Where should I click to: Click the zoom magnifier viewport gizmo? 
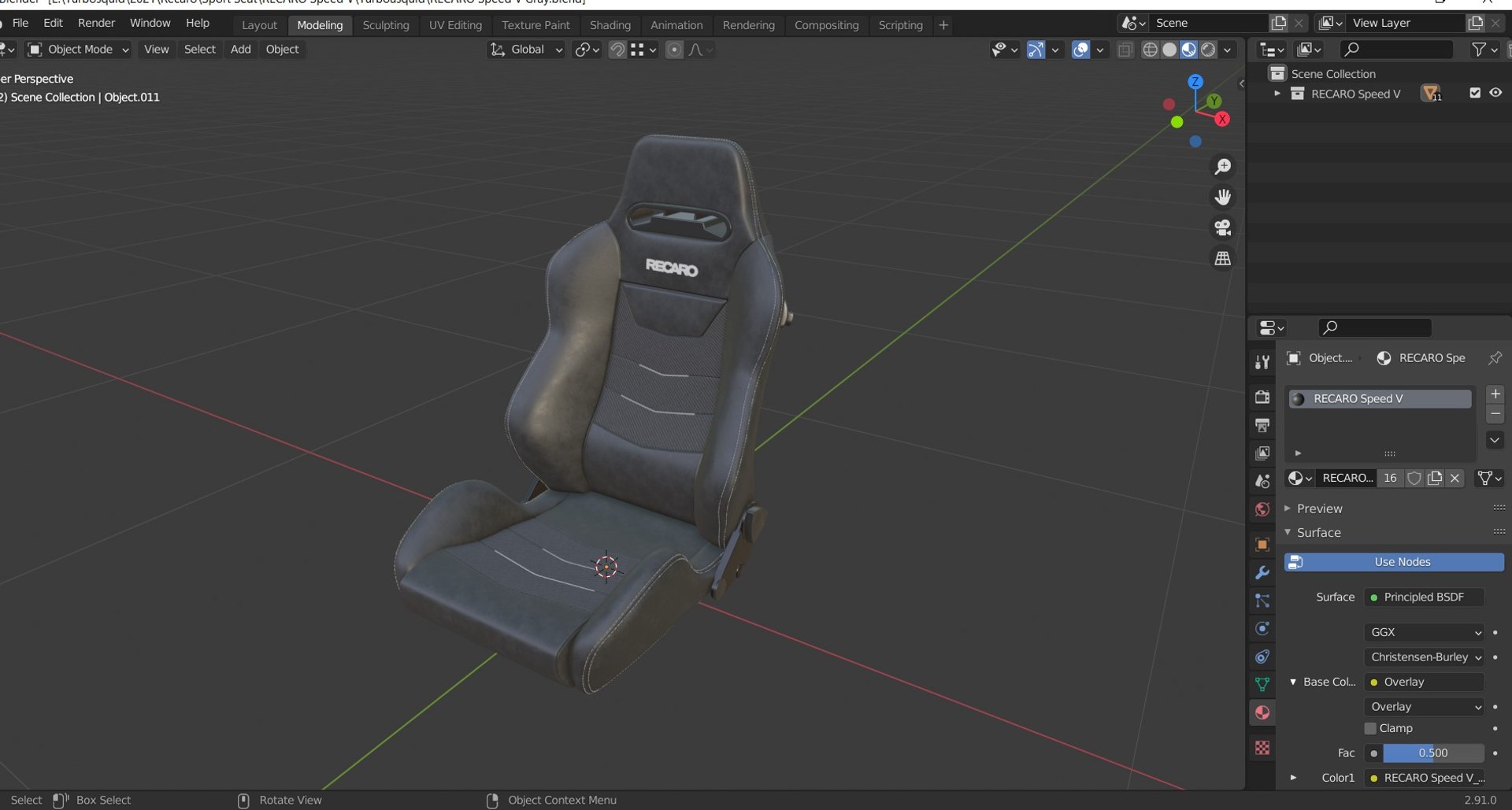pos(1222,167)
